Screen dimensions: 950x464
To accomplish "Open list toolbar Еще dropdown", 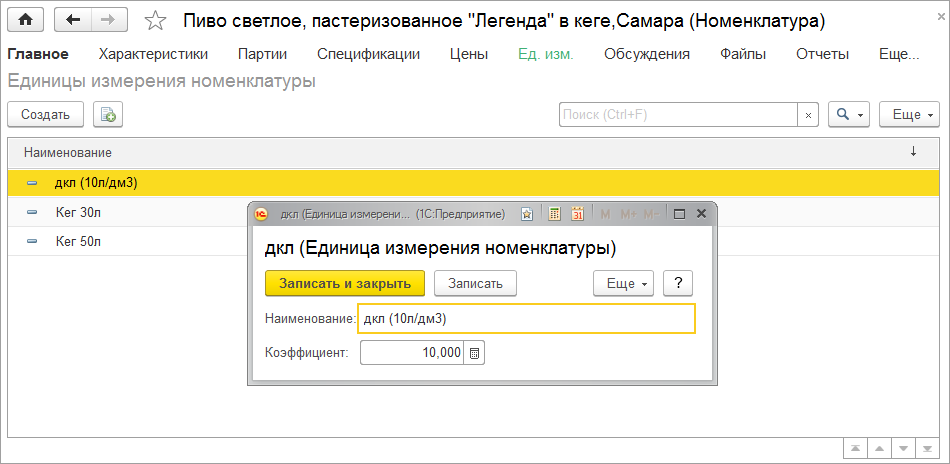I will [909, 114].
